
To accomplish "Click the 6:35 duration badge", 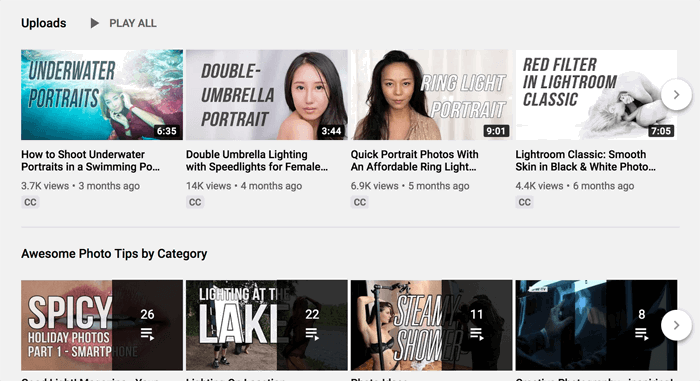I will coord(167,131).
